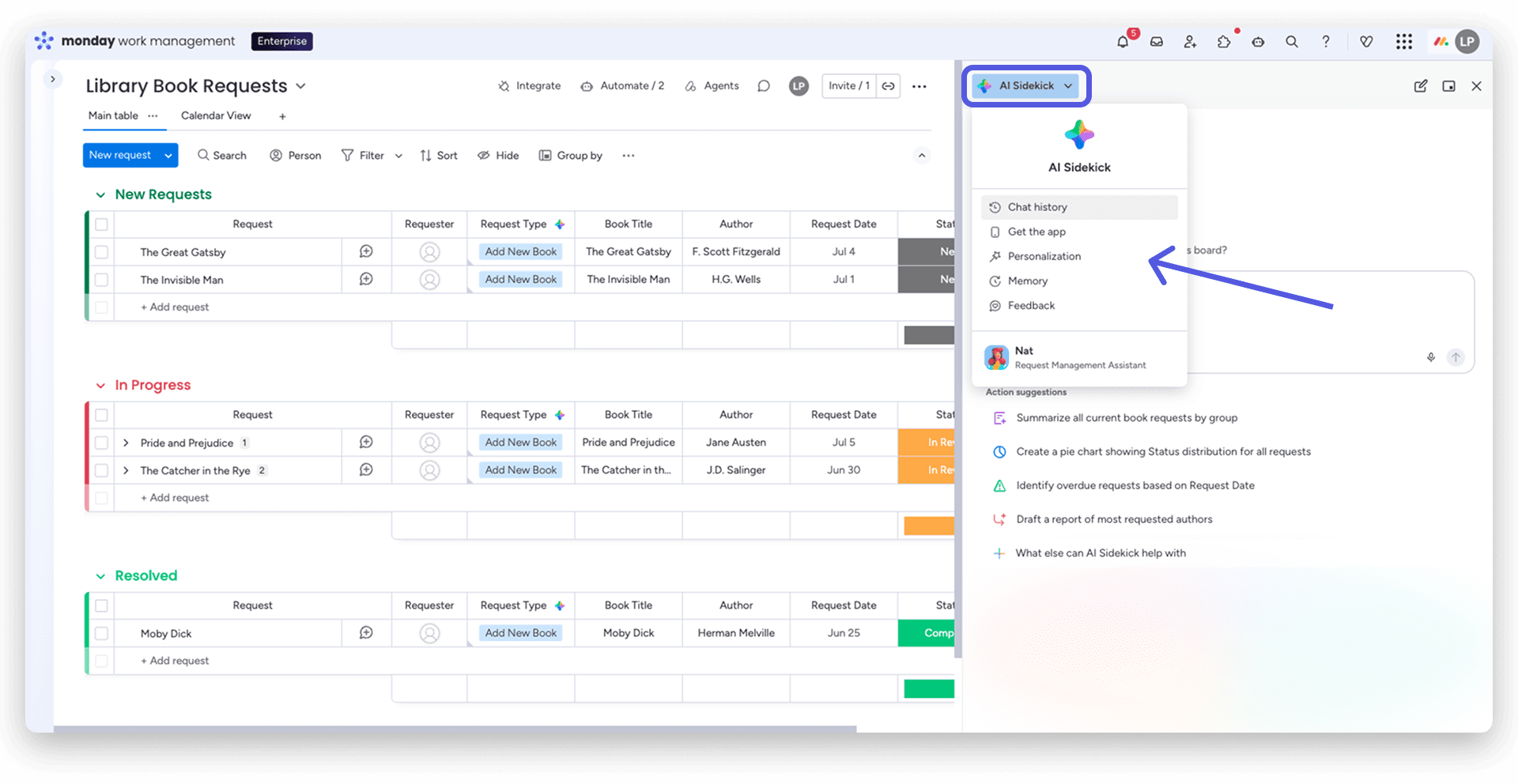Start a new chat in AI Sidekick

point(1421,86)
